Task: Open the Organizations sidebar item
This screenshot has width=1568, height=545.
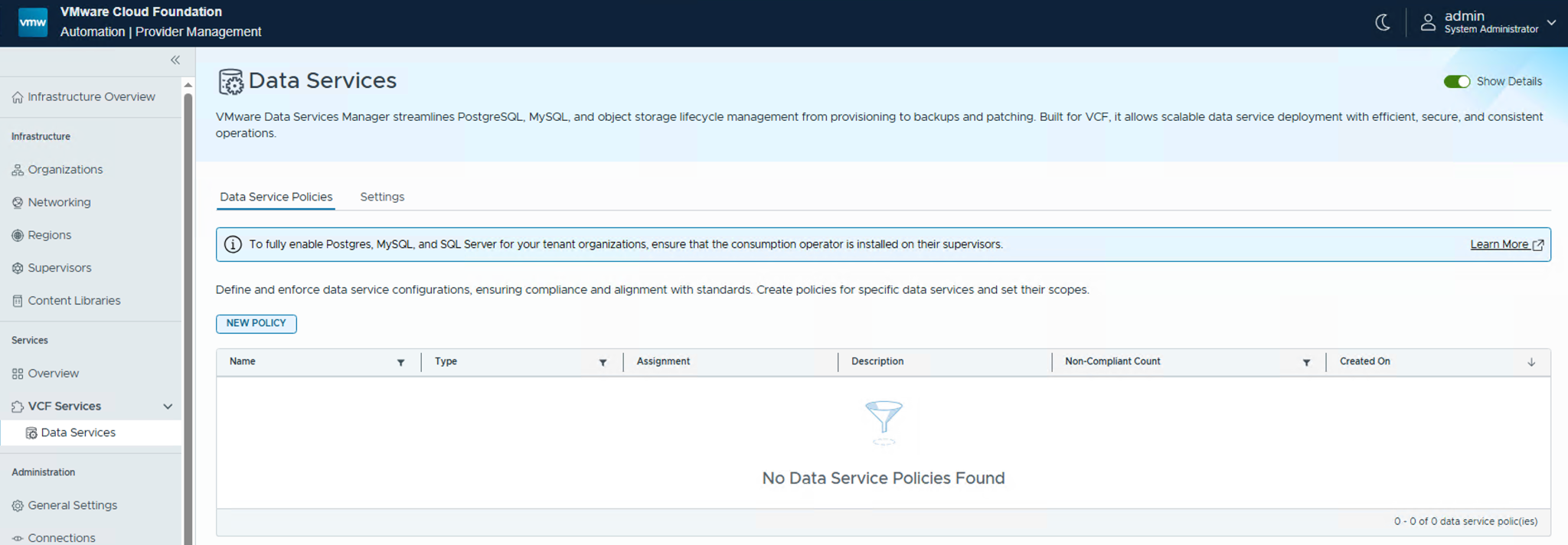Action: click(65, 170)
